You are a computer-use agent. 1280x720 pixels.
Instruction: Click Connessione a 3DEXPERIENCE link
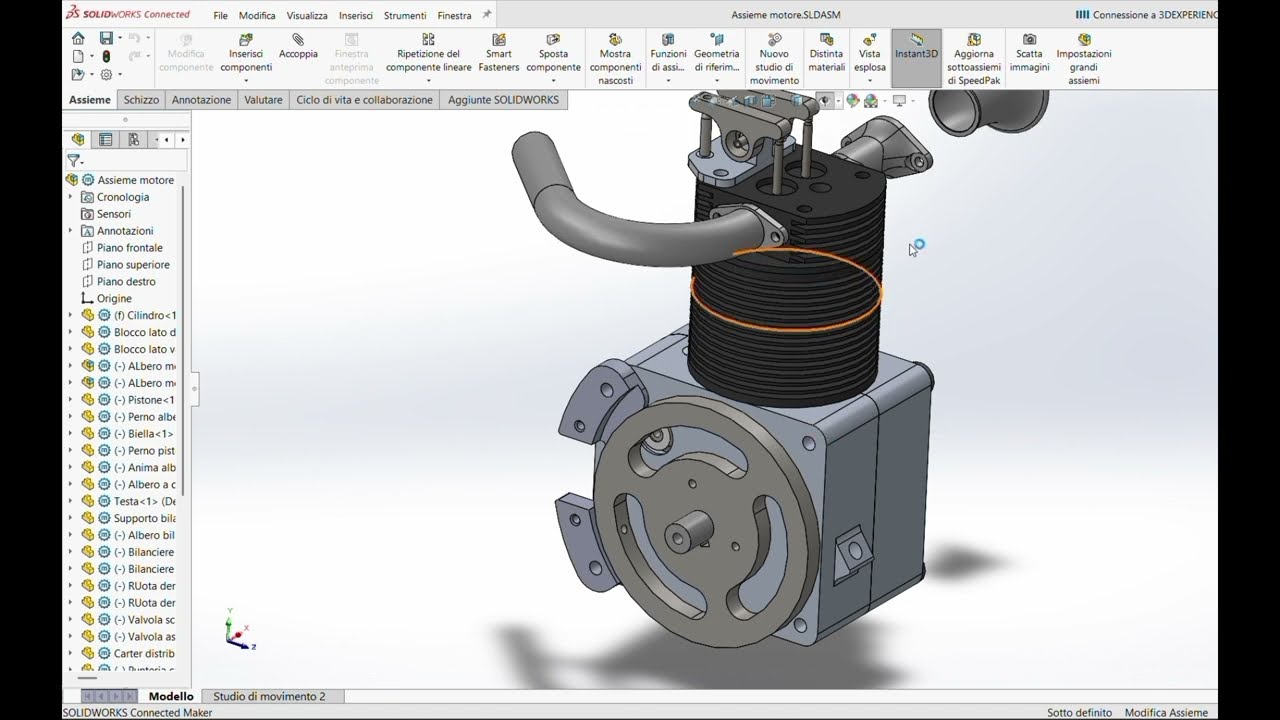click(x=1147, y=15)
